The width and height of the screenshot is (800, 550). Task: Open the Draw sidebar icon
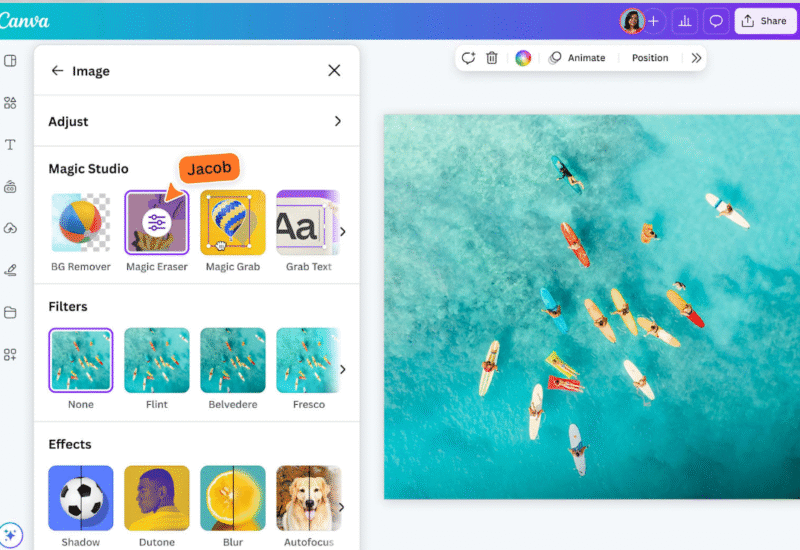click(10, 270)
